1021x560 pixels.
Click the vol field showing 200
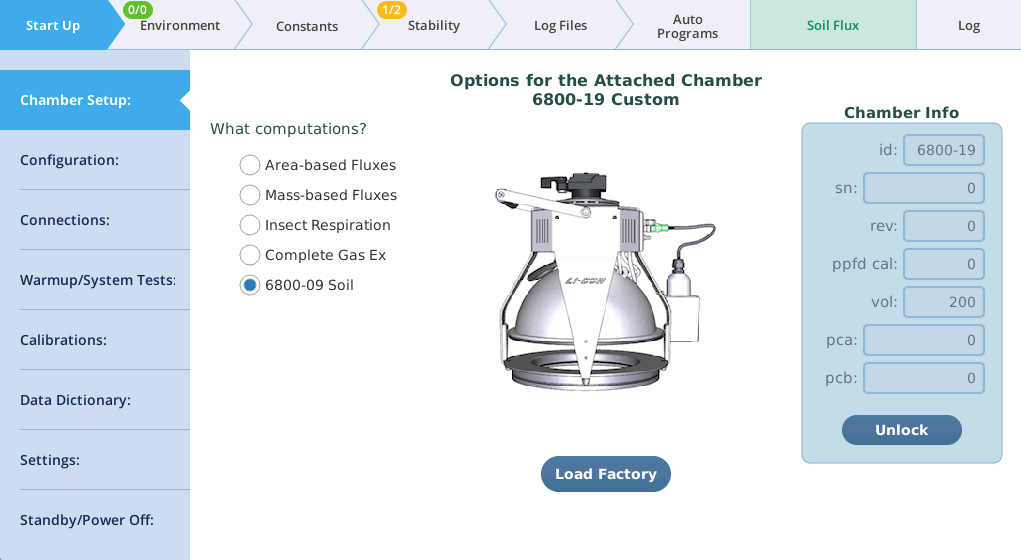pos(944,302)
